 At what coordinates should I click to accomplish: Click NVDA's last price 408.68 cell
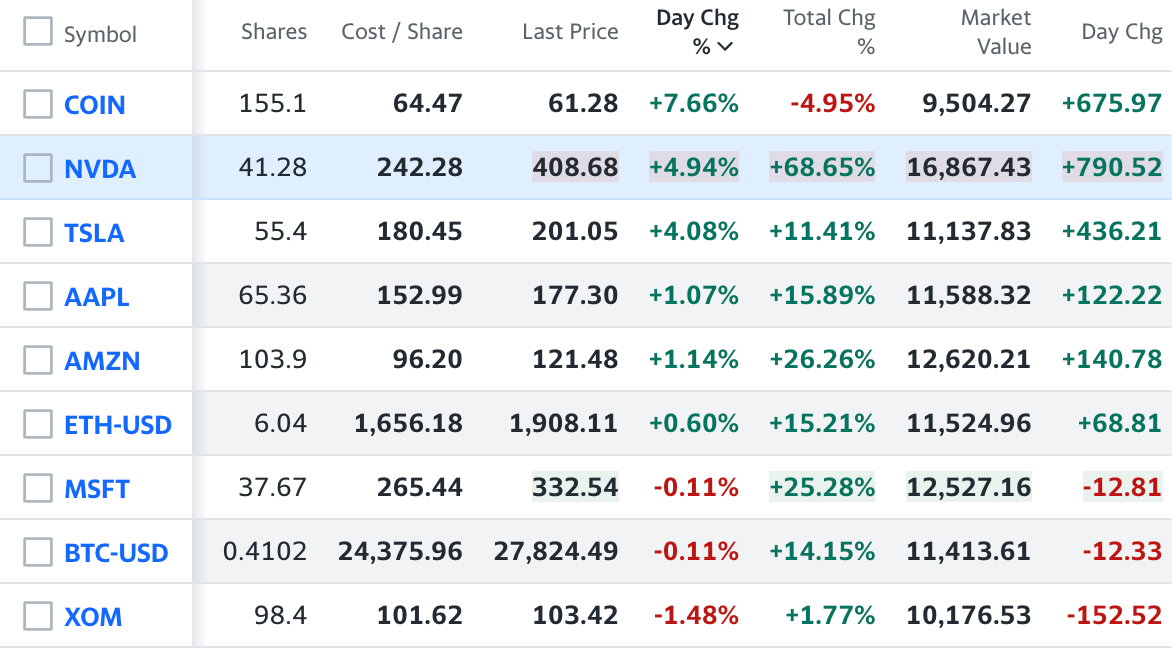tap(576, 168)
